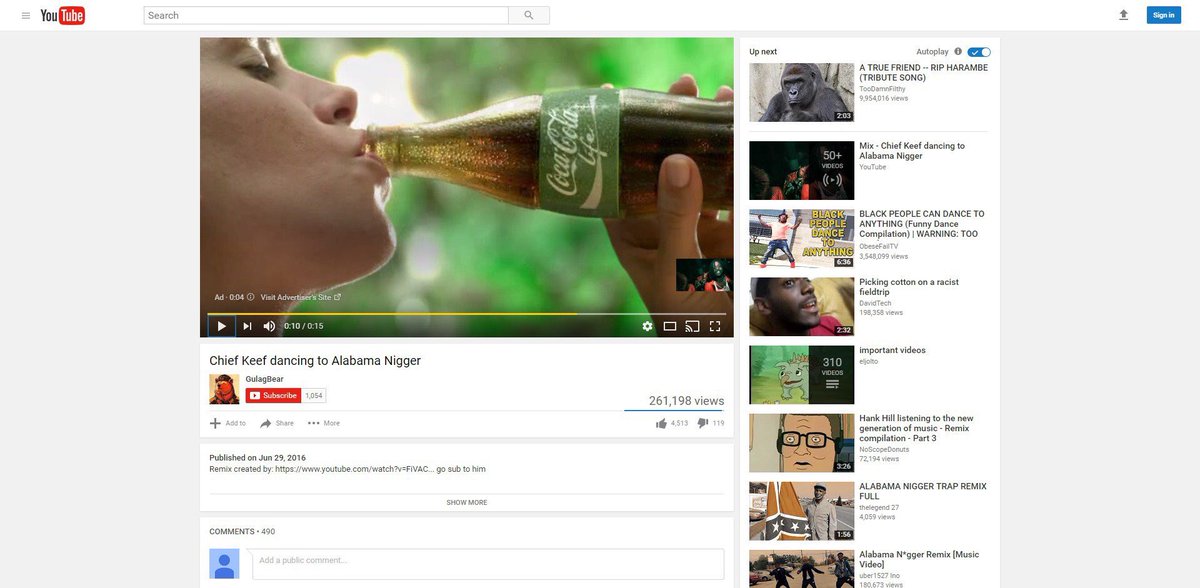This screenshot has width=1200, height=588.
Task: Click the small video preview in ad corner
Action: point(704,275)
